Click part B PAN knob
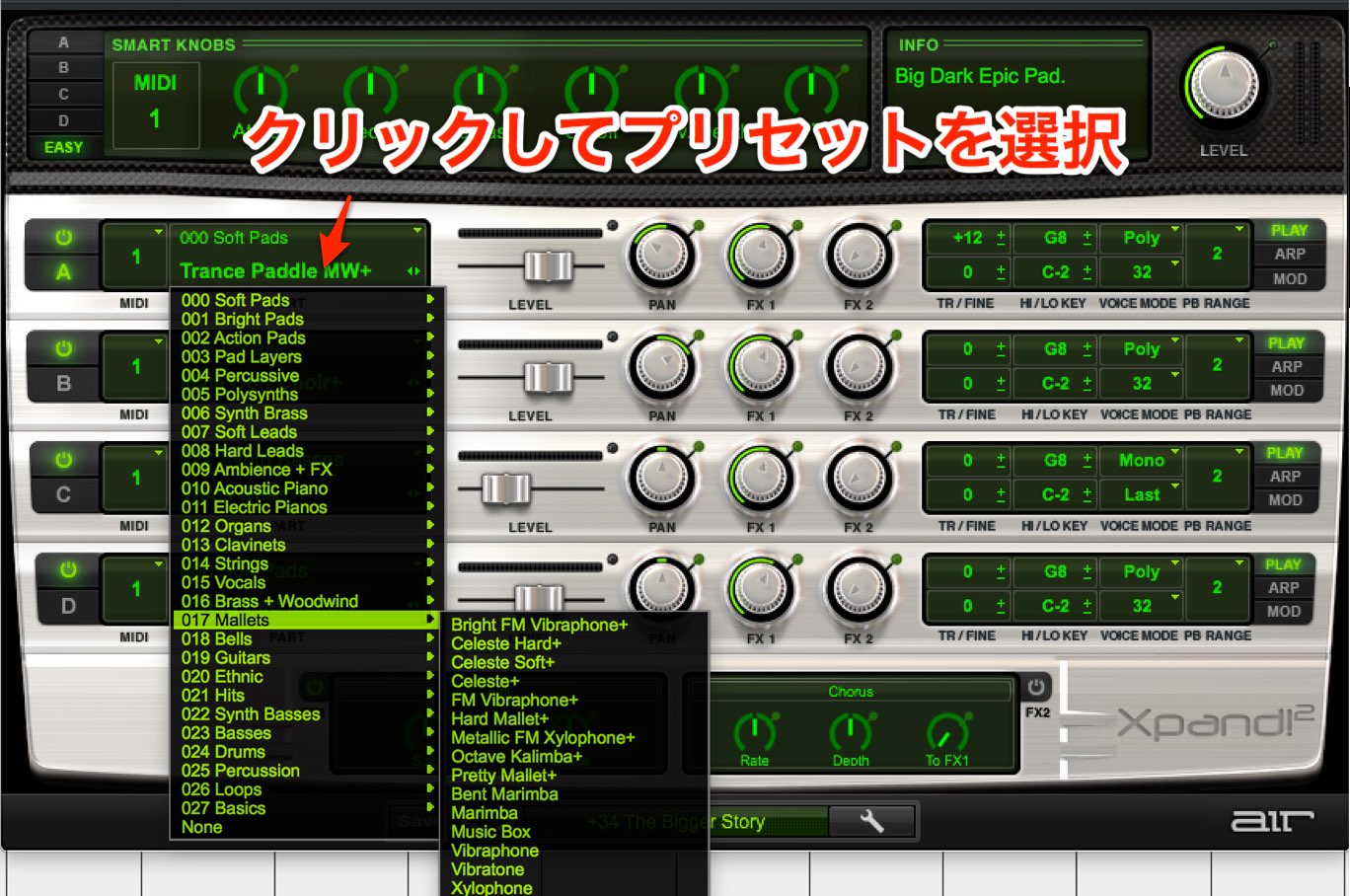The width and height of the screenshot is (1350, 896). click(662, 366)
